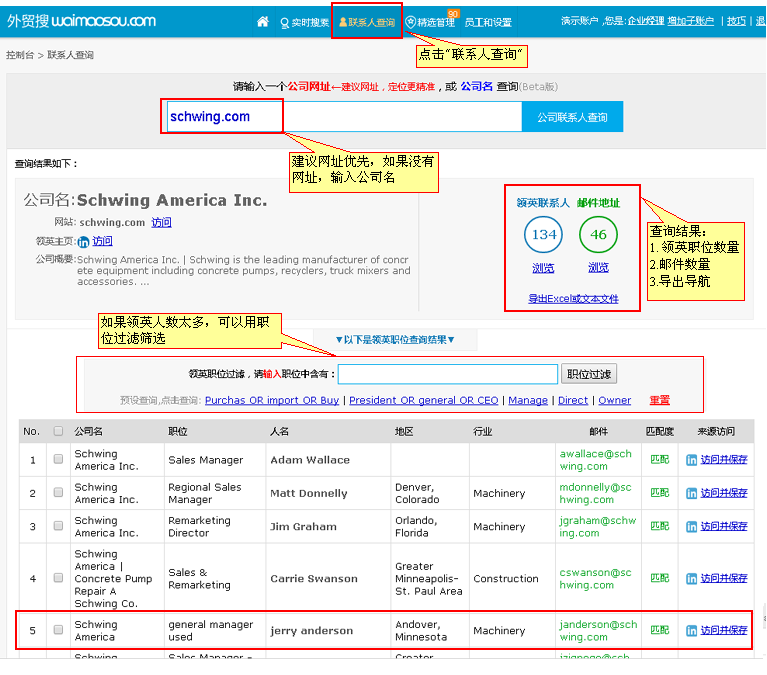Click 匹配 status in Adam Wallace row
The width and height of the screenshot is (767, 675).
click(659, 459)
